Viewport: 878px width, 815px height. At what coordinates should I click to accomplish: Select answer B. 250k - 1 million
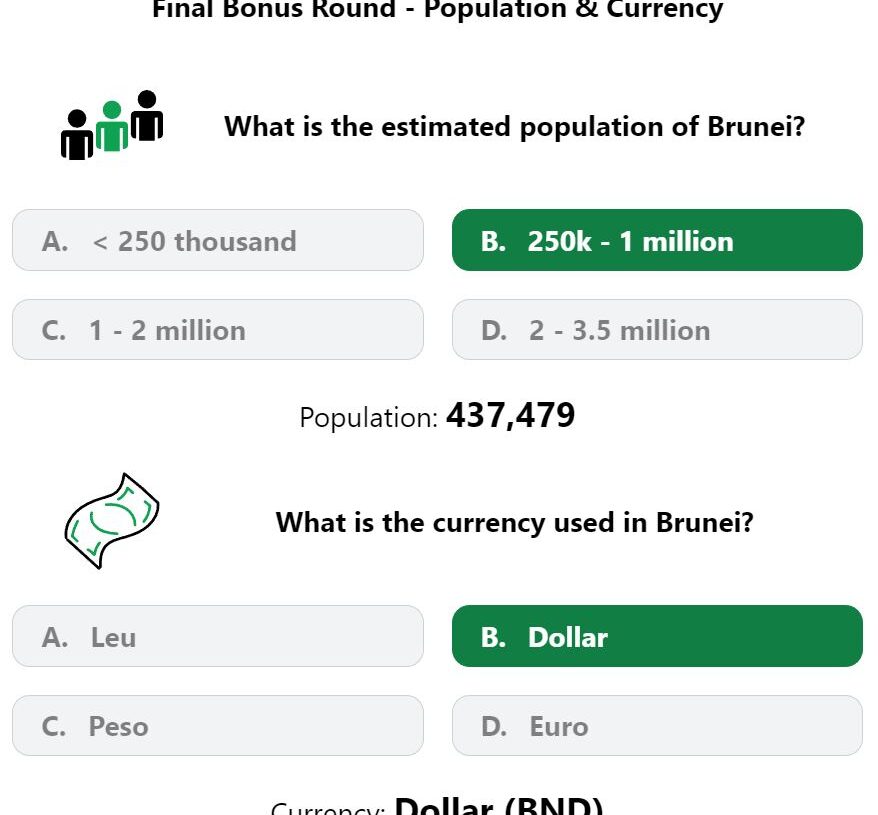point(657,240)
